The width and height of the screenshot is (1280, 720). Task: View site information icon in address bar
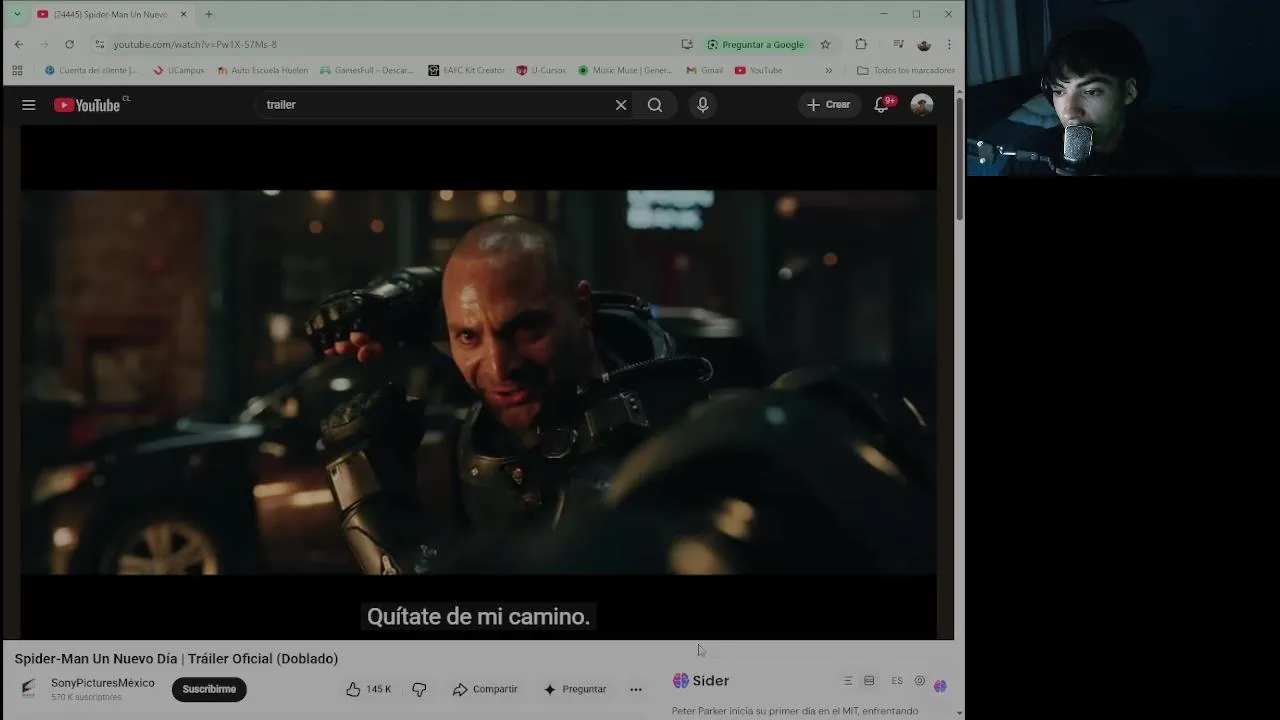point(99,44)
